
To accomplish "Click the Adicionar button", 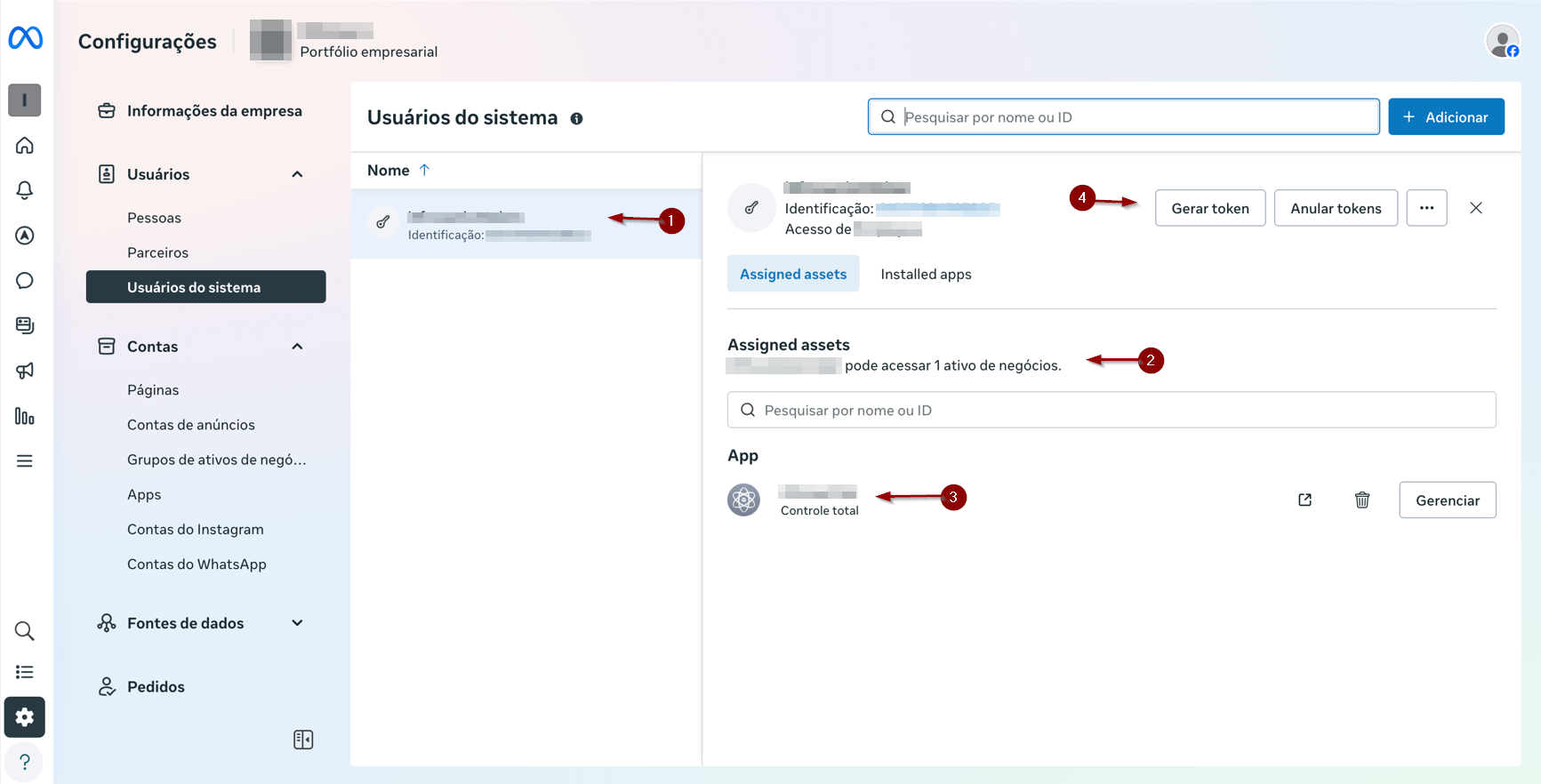I will (x=1446, y=117).
